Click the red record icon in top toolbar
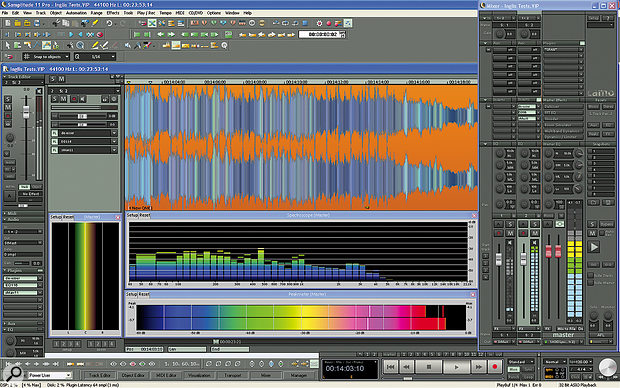620x388 pixels. coord(329,23)
